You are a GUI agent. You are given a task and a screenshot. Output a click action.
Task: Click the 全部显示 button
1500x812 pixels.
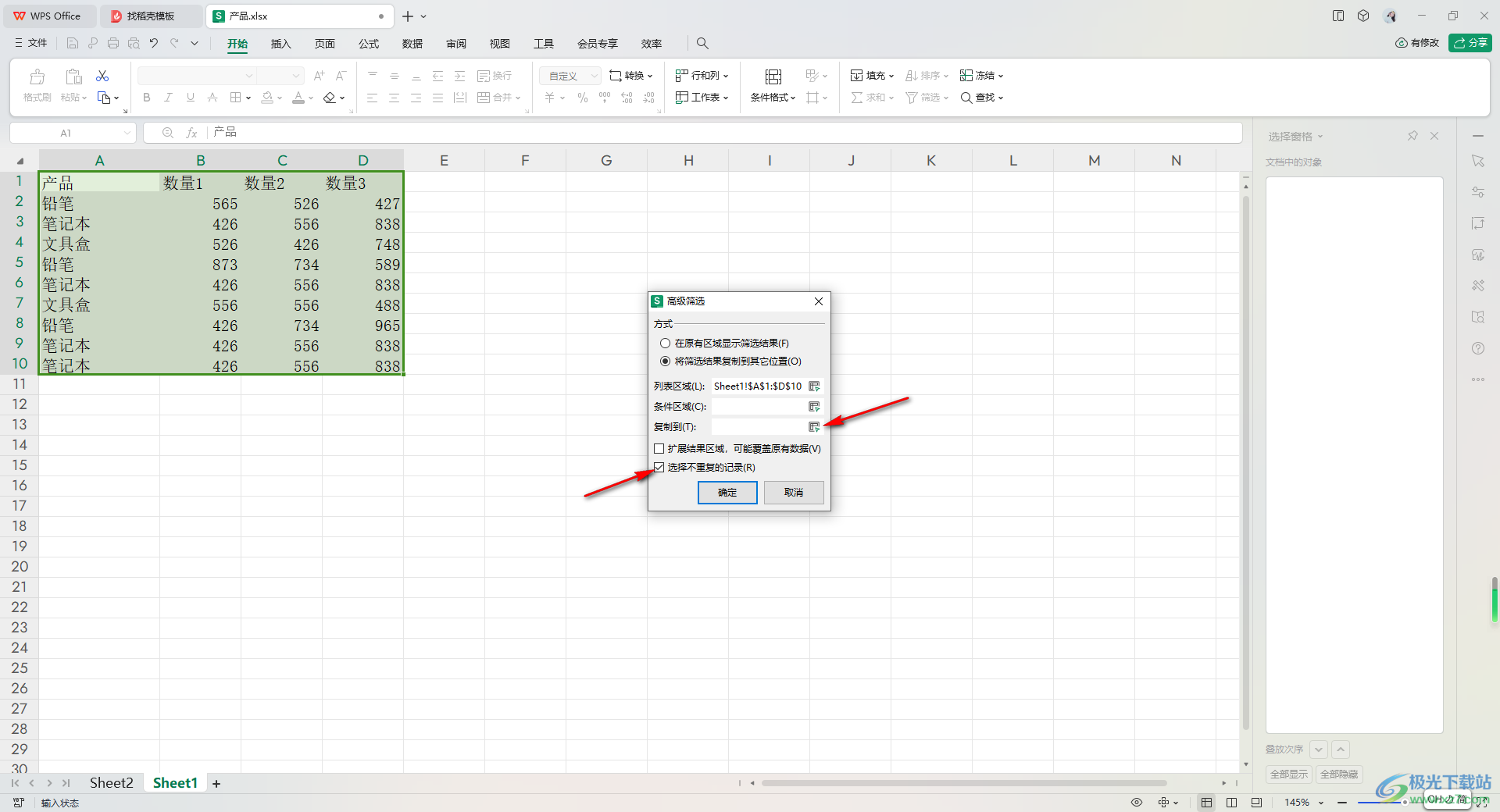coord(1289,775)
